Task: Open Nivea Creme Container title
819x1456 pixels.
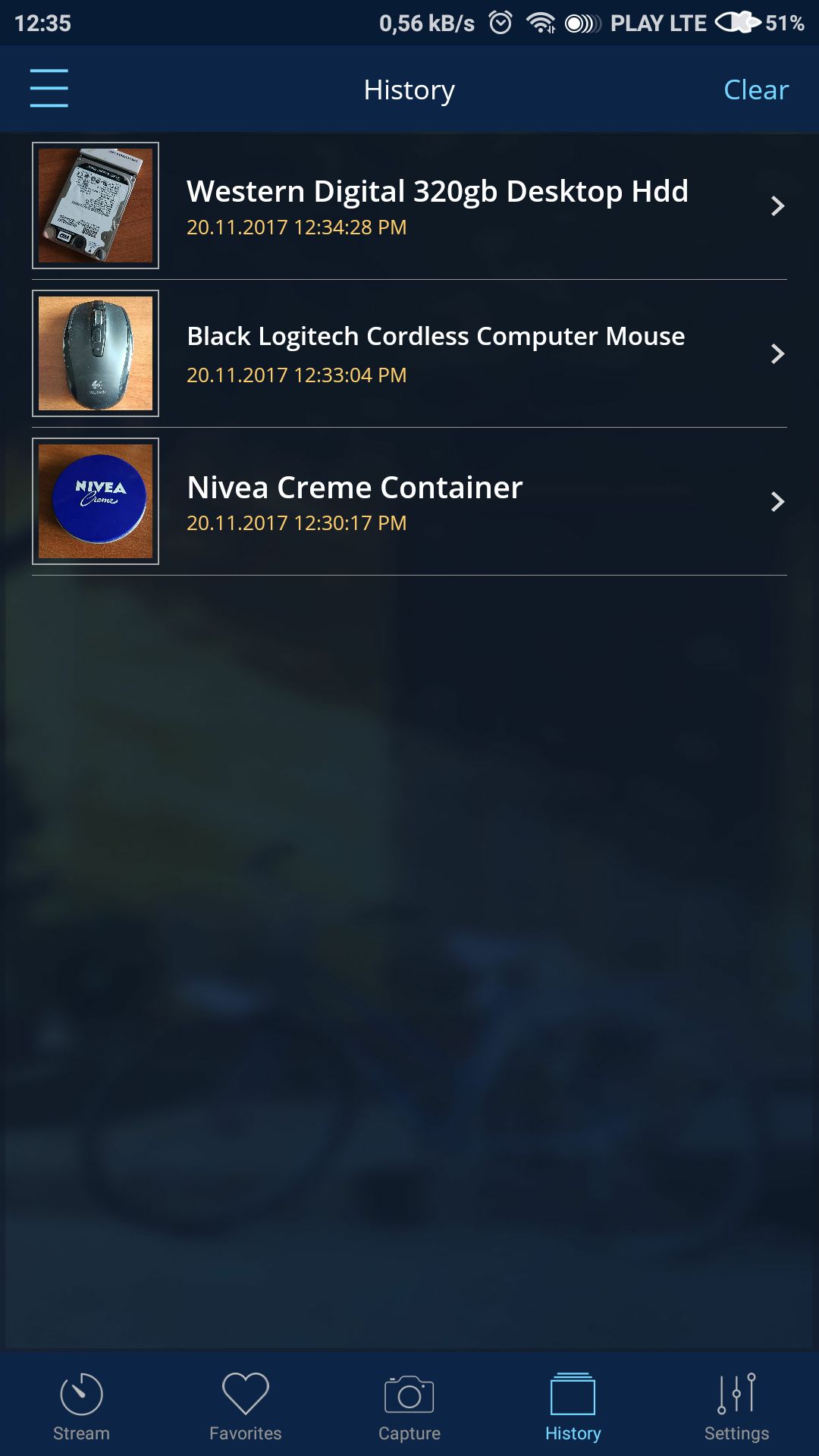Action: click(355, 488)
